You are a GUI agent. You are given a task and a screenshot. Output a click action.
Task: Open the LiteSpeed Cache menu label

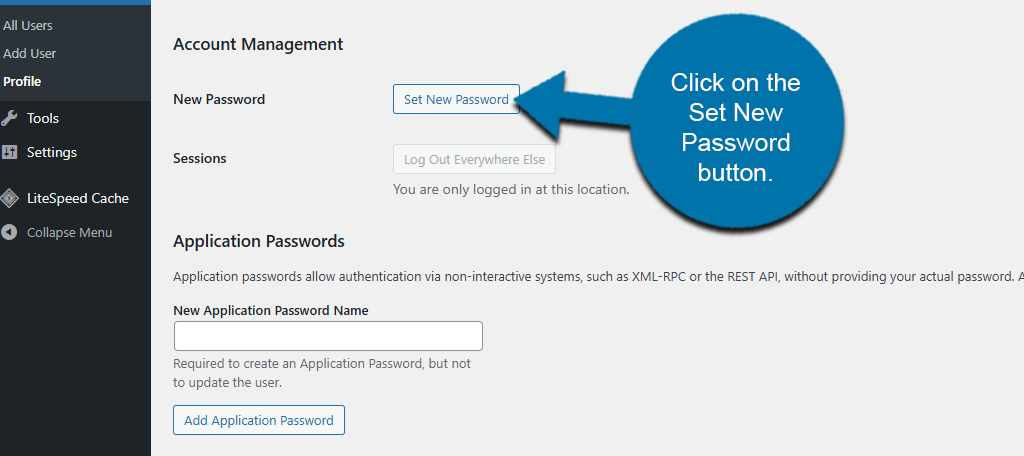(78, 198)
